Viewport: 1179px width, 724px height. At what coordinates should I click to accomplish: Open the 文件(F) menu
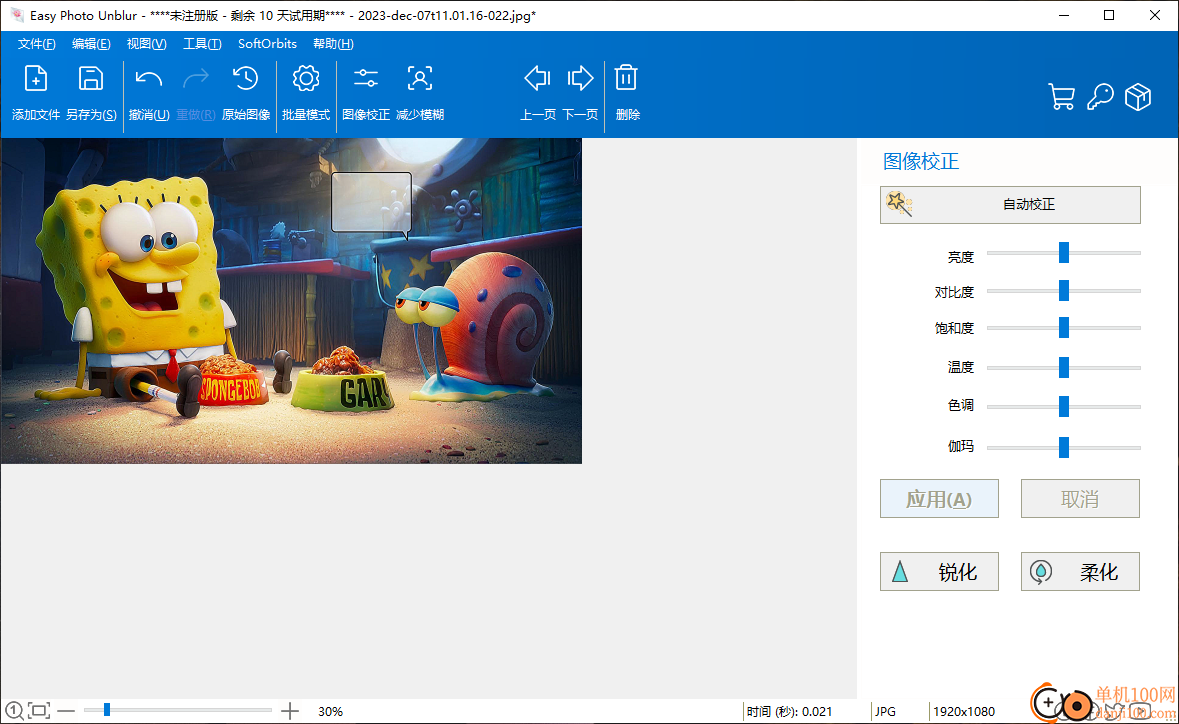pyautogui.click(x=36, y=44)
